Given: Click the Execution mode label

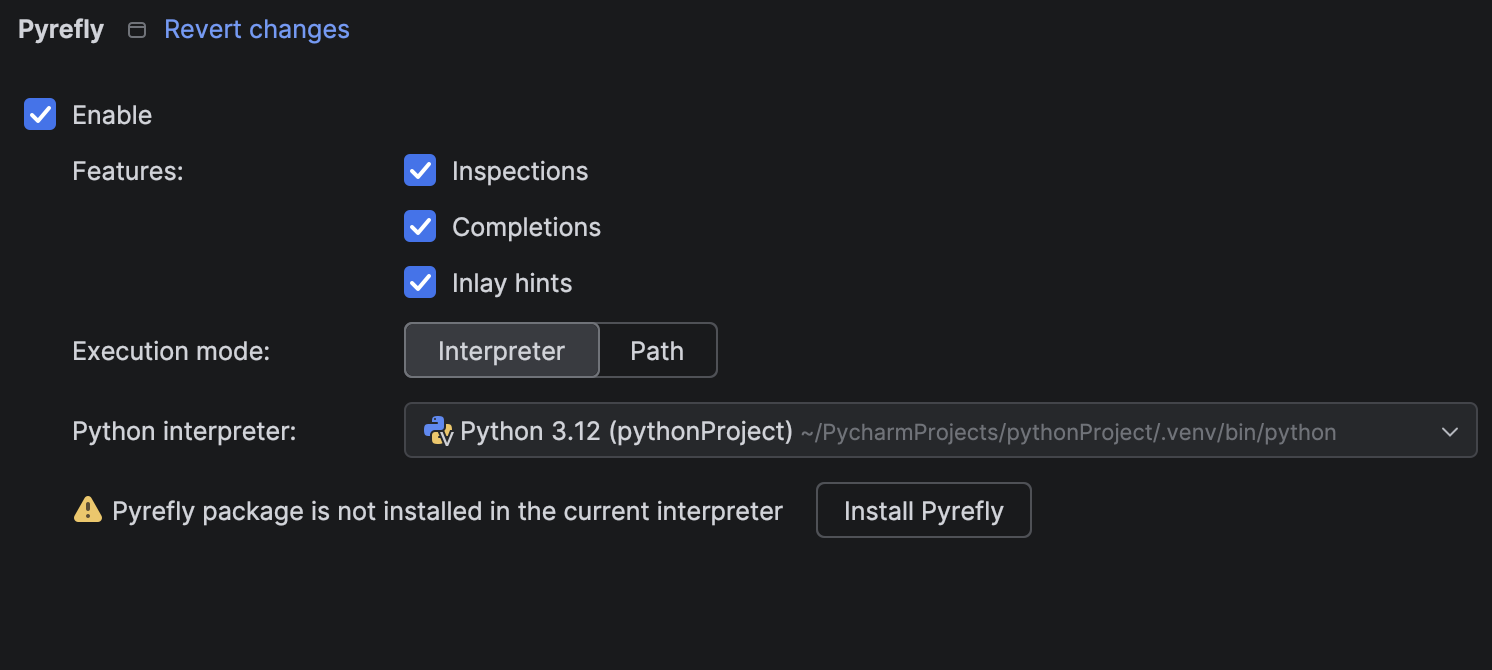Looking at the screenshot, I should pos(170,350).
